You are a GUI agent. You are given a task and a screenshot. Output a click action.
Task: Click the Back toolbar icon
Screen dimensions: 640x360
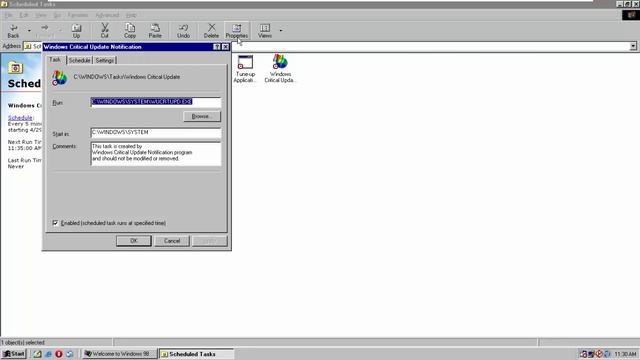13,31
